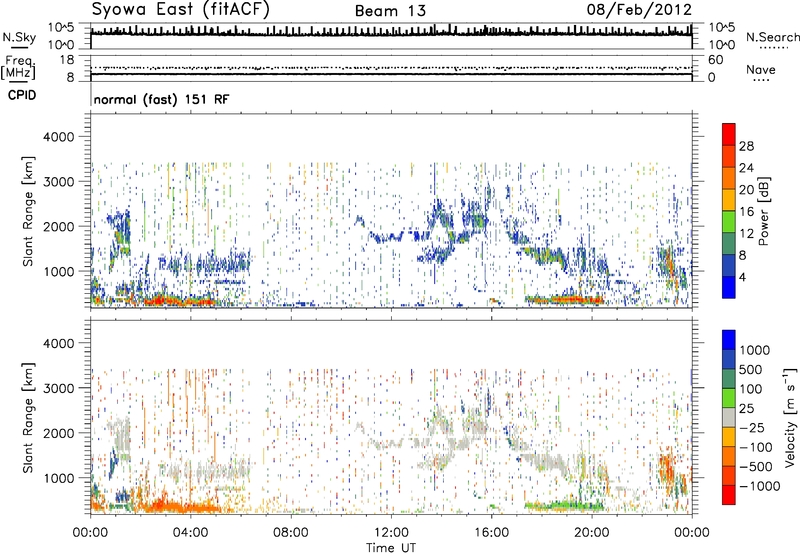Click the "-1000" label on velocity colorbar
The height and width of the screenshot is (554, 800).
pyautogui.click(x=760, y=486)
